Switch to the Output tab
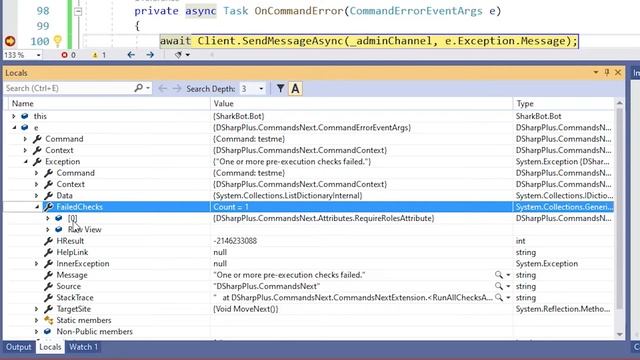This screenshot has height=360, width=640. pos(18,347)
